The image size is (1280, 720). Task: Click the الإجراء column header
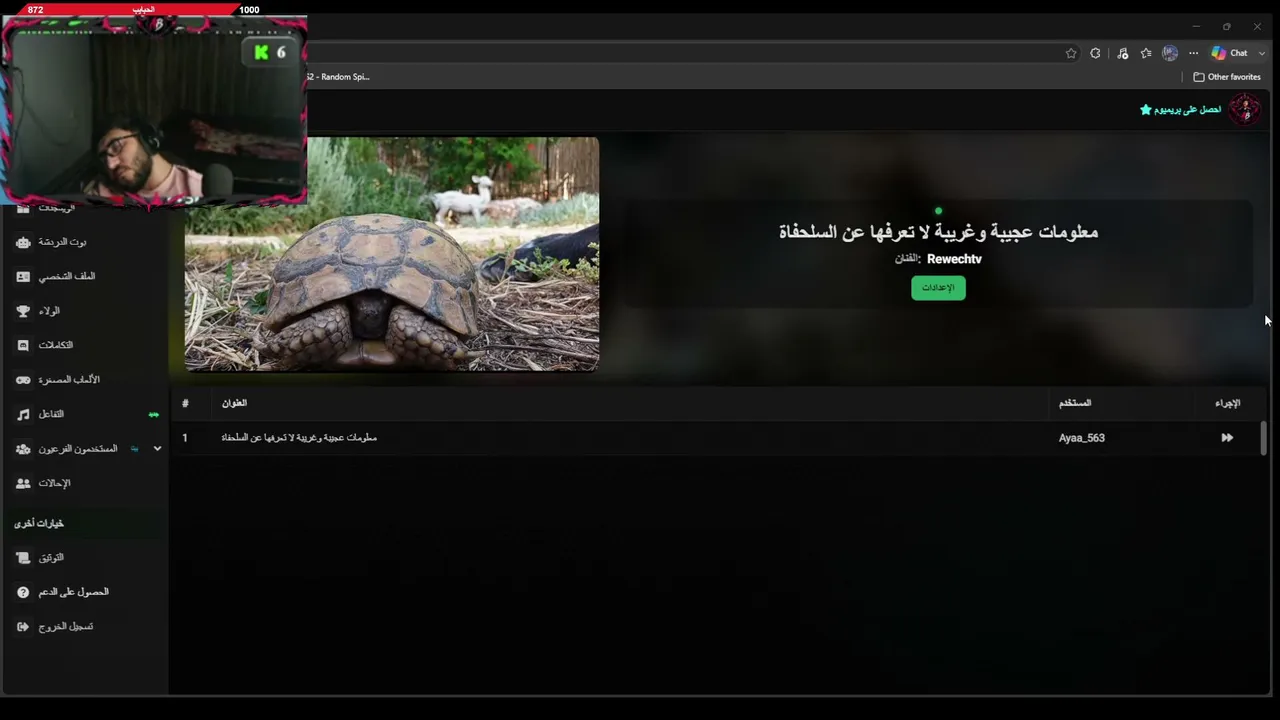pos(1228,403)
